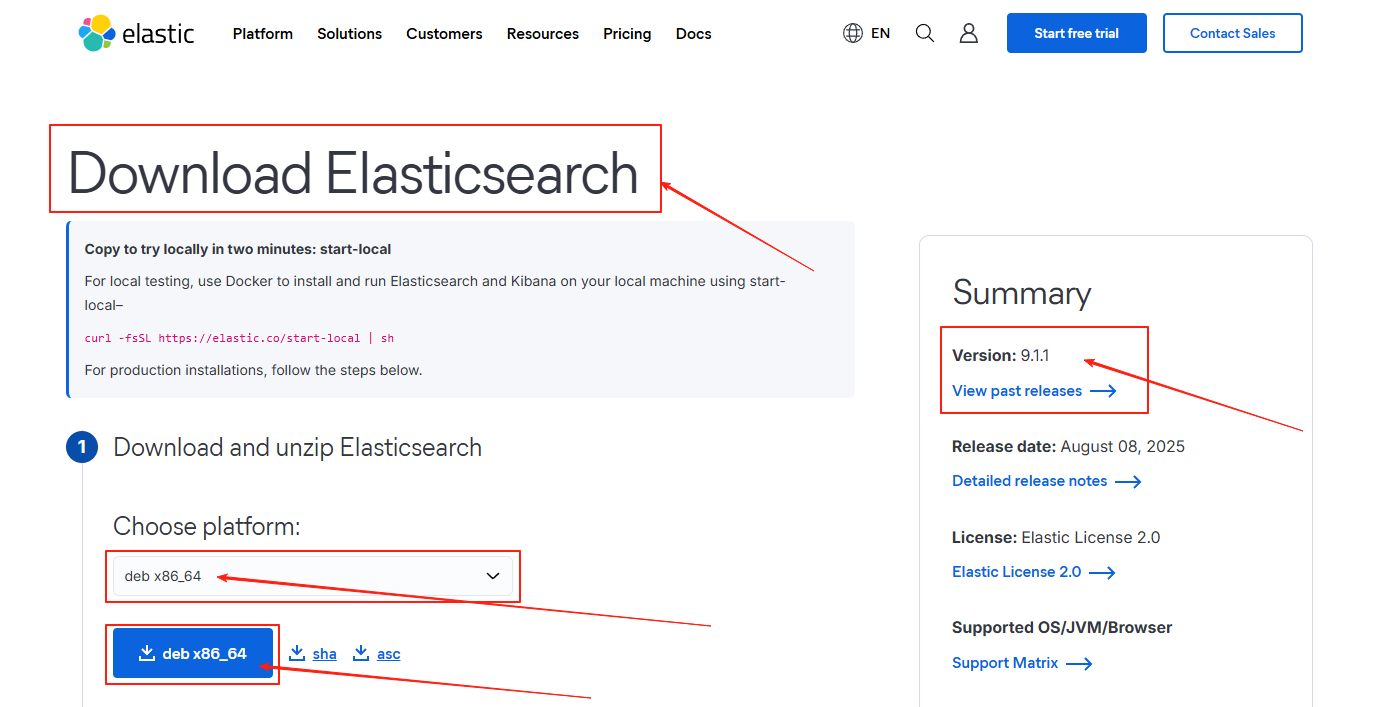Switch language via EN selector
Image resolution: width=1398 pixels, height=707 pixels.
point(880,33)
